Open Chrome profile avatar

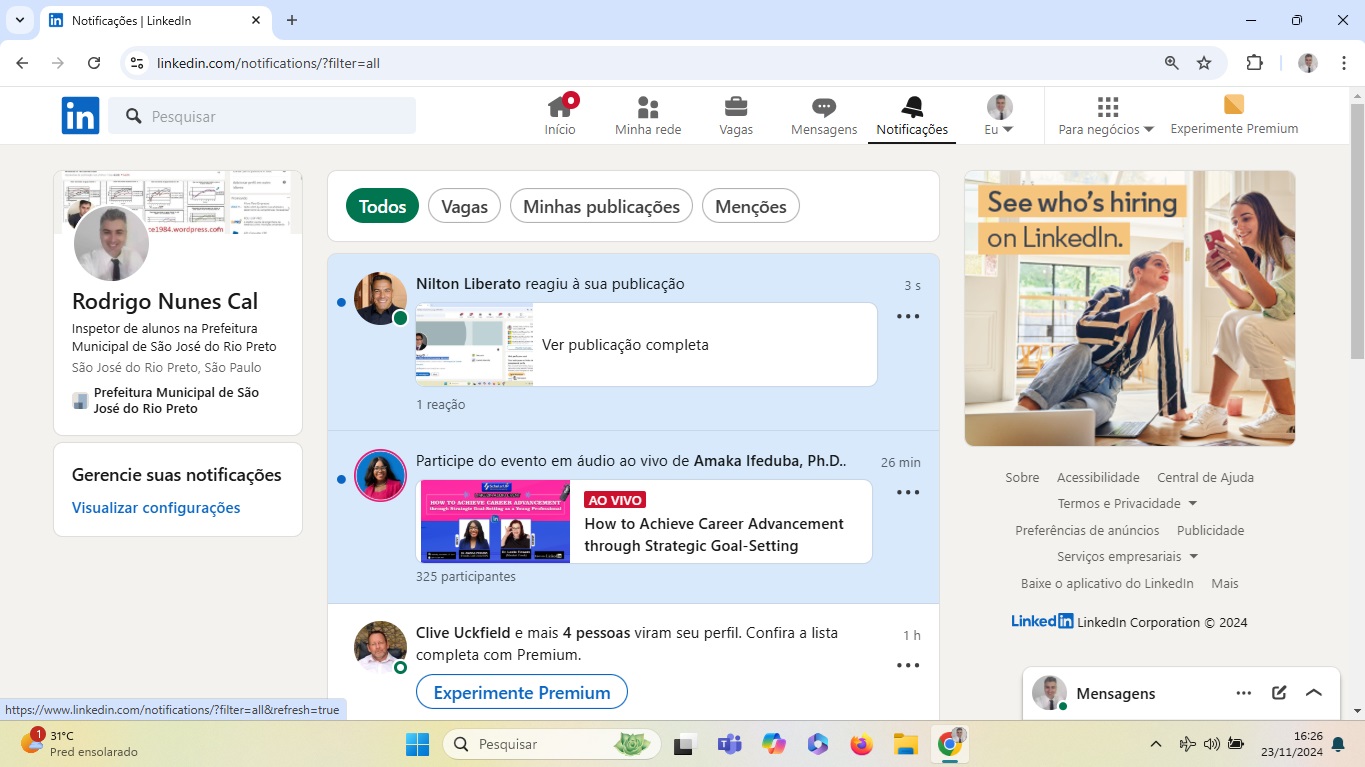tap(1308, 63)
